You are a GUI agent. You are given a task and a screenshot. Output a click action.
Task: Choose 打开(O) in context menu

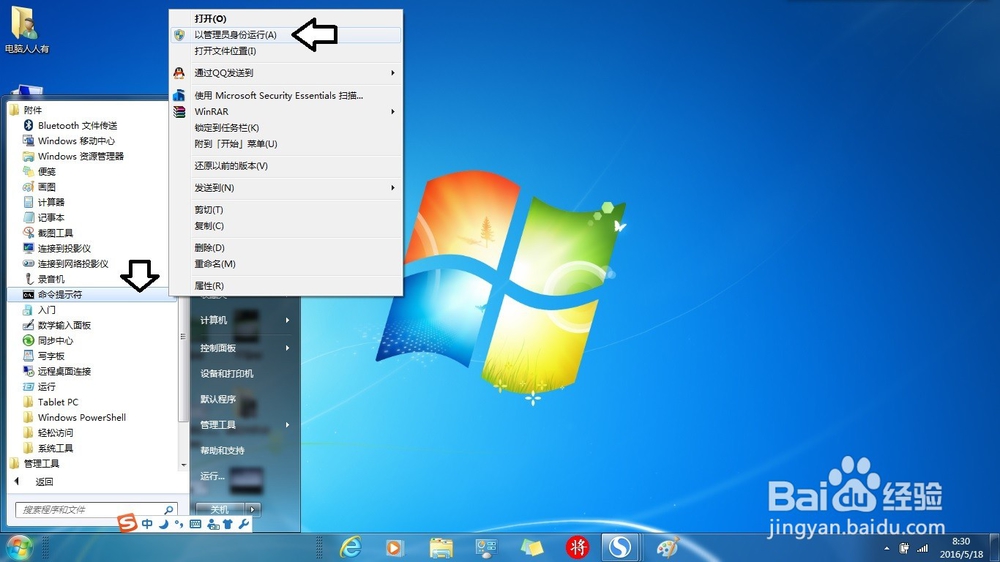286,18
